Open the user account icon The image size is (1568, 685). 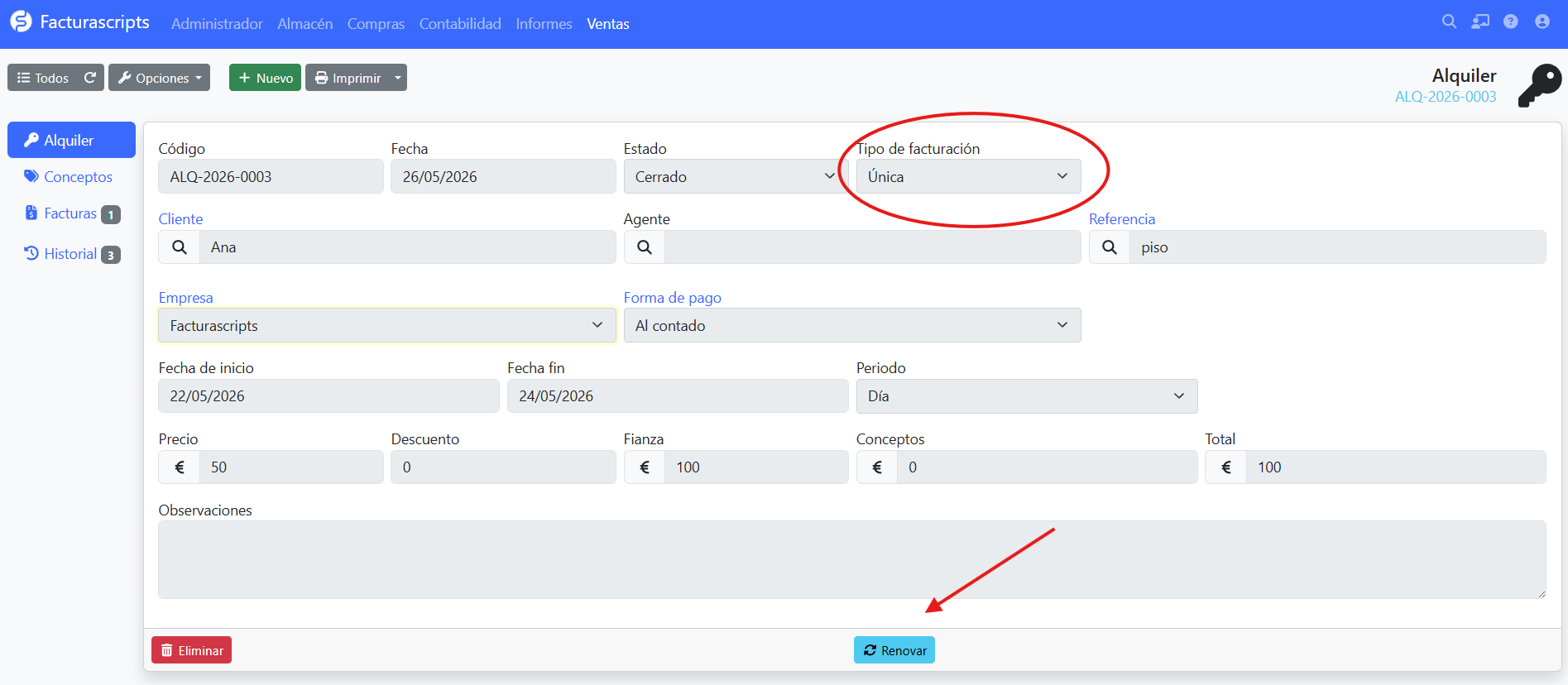(x=1542, y=22)
